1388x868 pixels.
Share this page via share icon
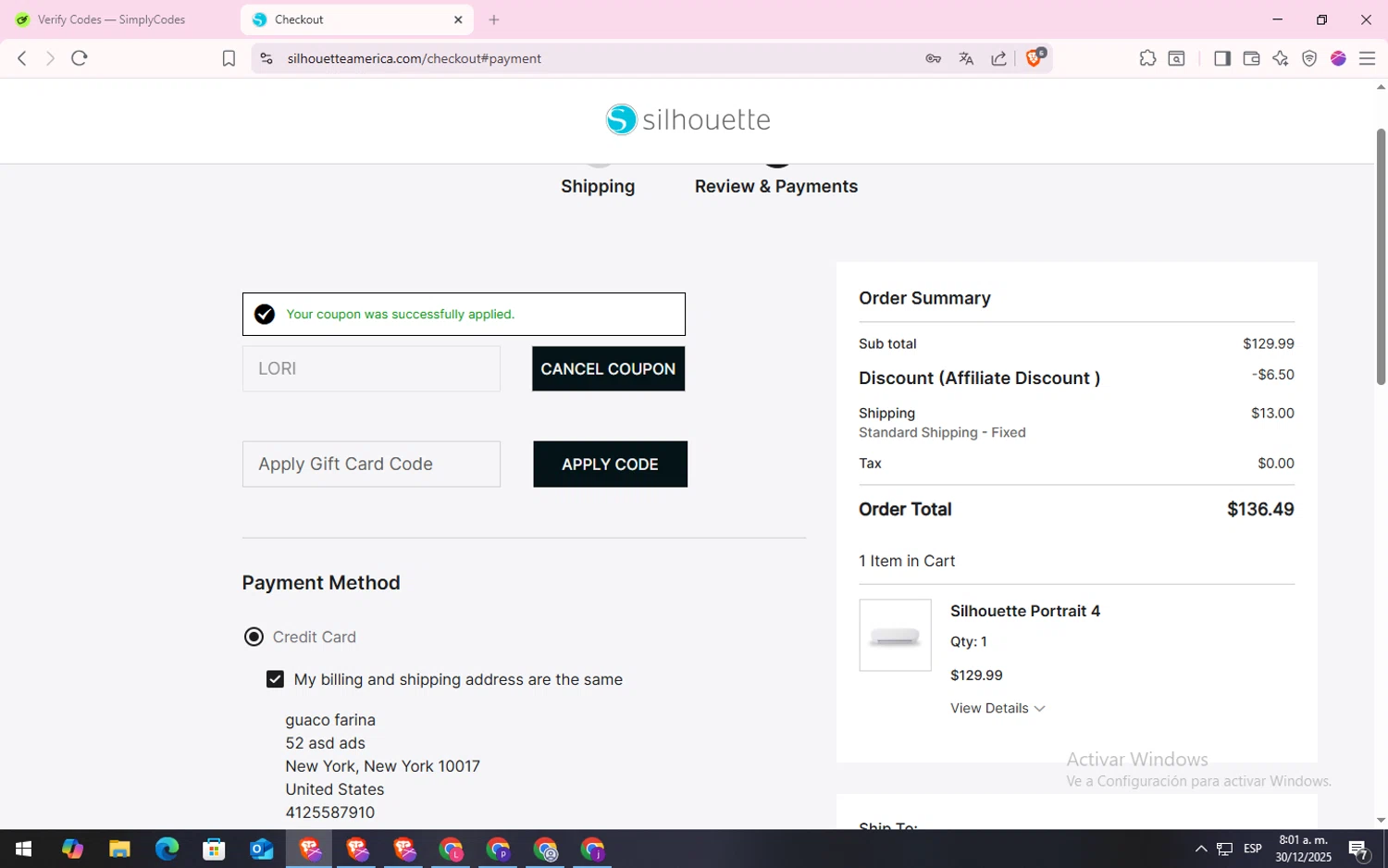pyautogui.click(x=999, y=58)
